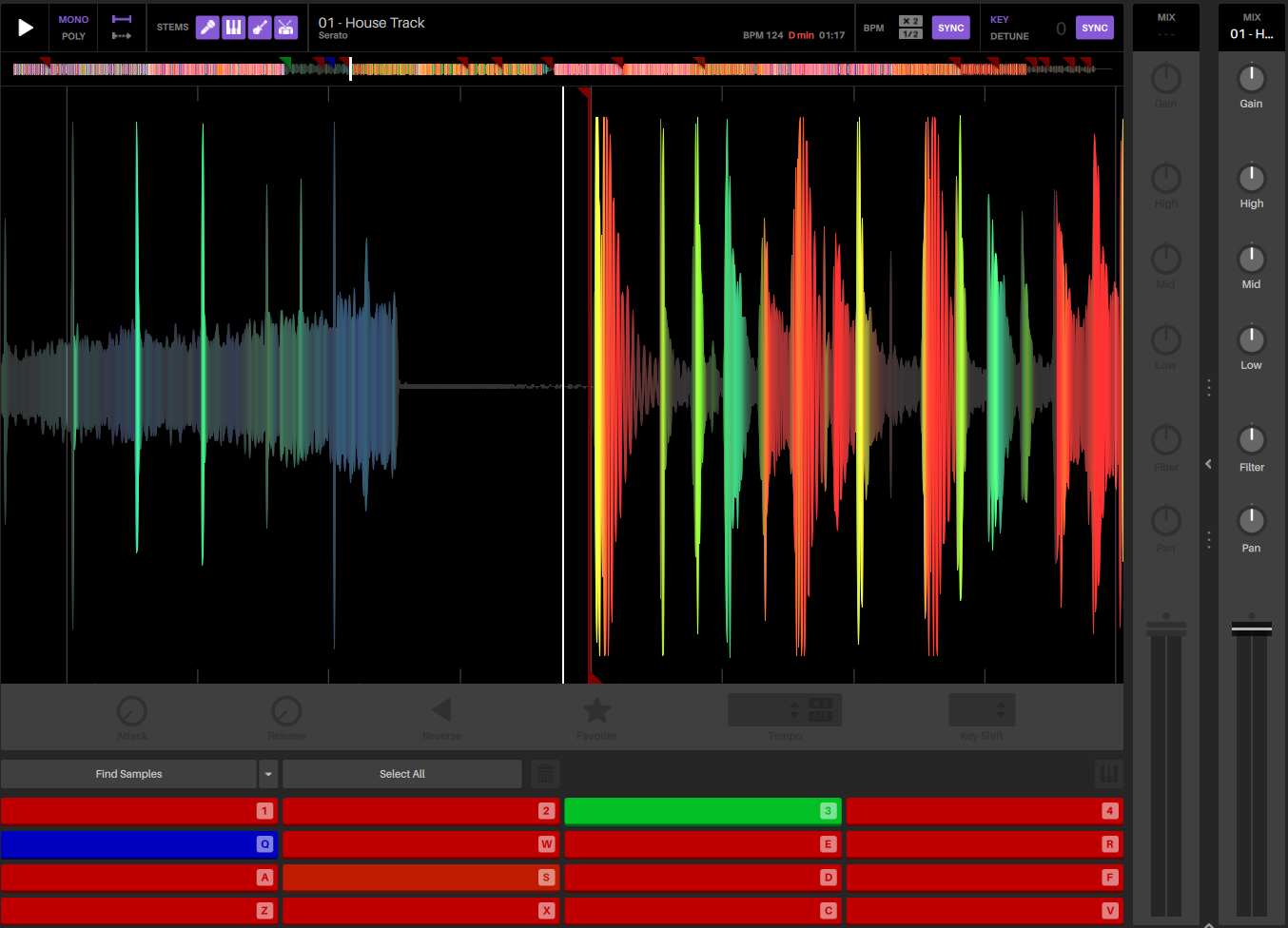This screenshot has height=928, width=1288.
Task: Click the red cue marker in main waveform
Action: [x=585, y=94]
